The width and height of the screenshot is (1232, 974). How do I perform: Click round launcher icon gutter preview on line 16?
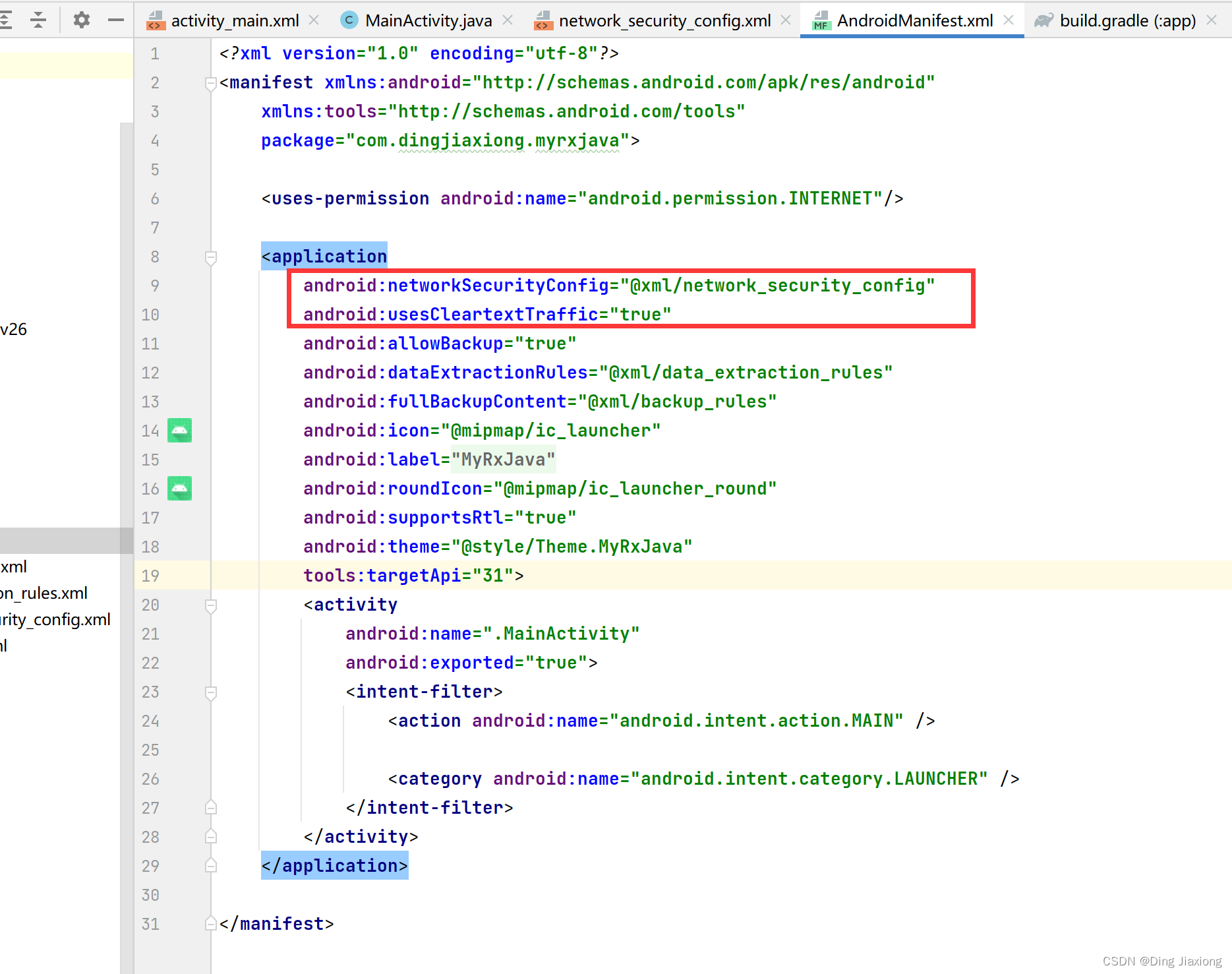pos(179,489)
